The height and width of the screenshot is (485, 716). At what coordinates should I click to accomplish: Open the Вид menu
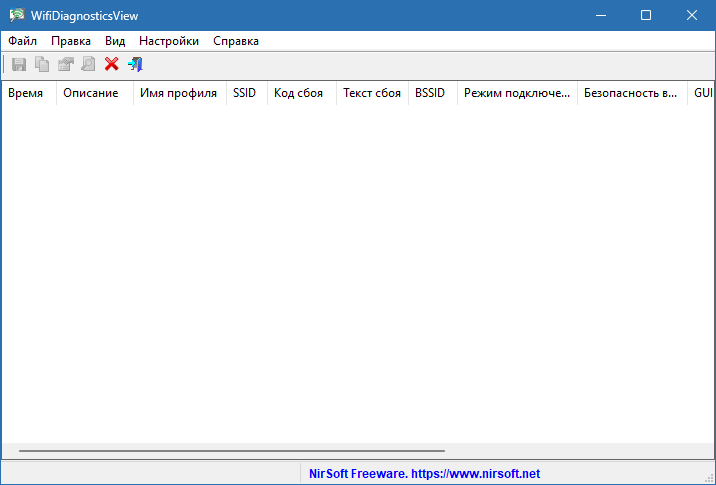(115, 41)
